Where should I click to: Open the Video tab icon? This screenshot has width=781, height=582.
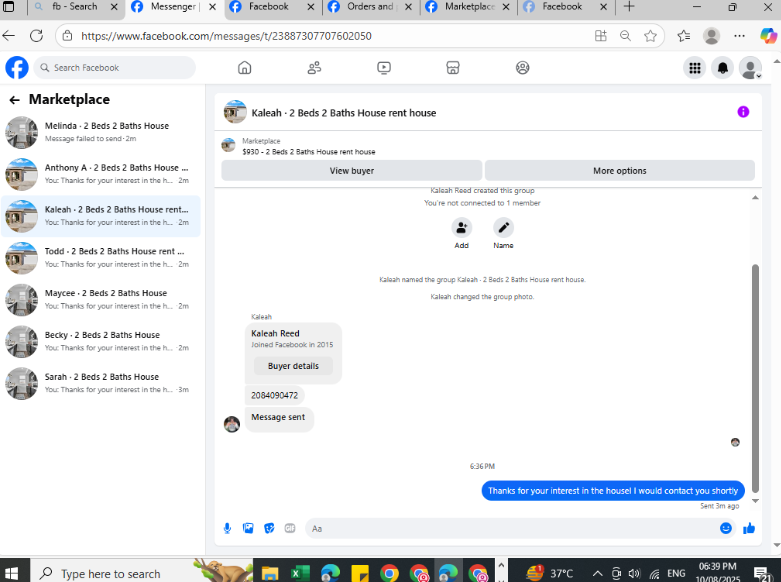click(384, 67)
